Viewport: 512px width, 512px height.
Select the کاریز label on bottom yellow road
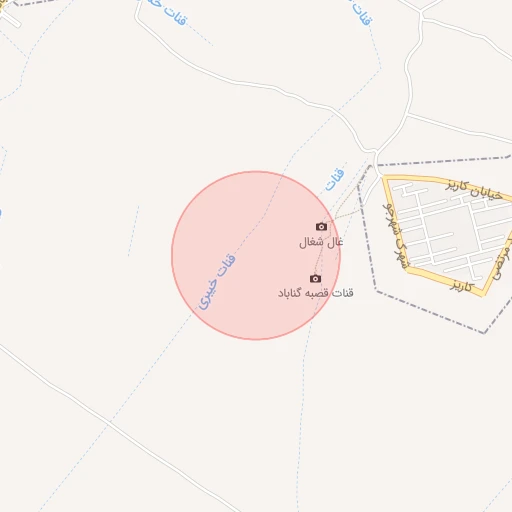462,286
